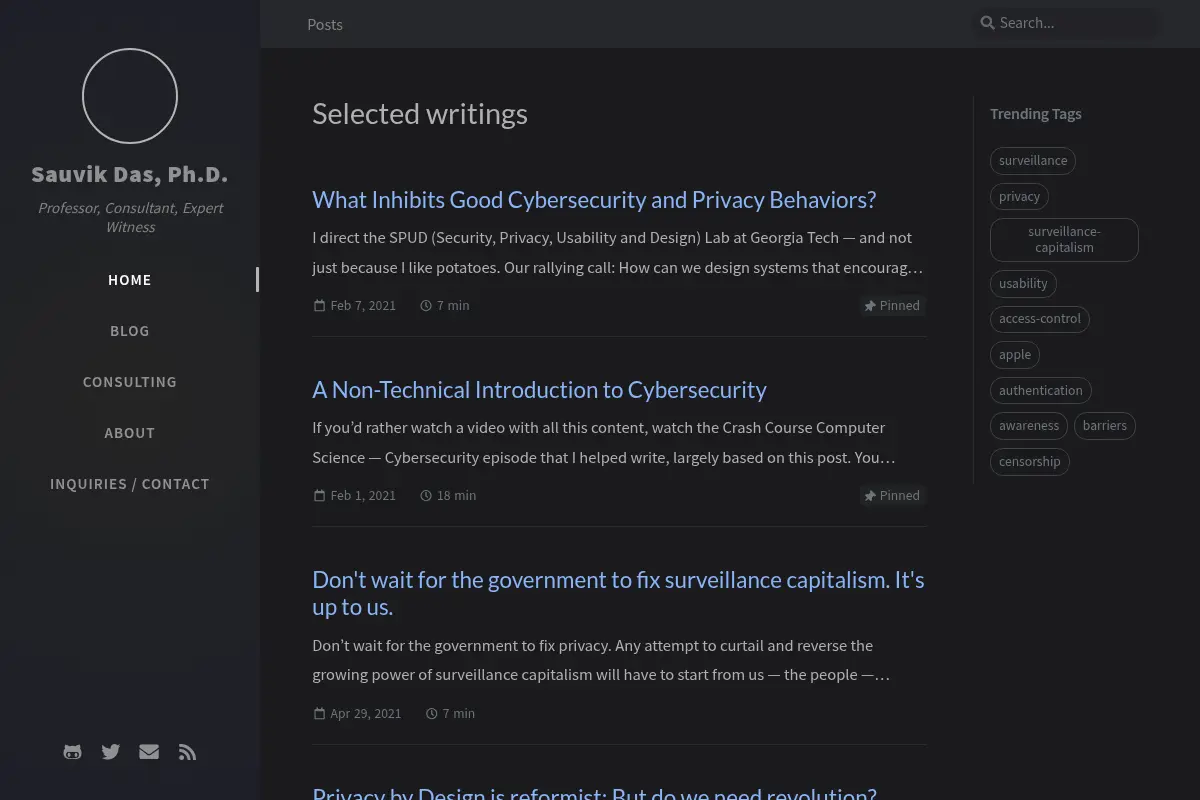Image resolution: width=1200 pixels, height=800 pixels.
Task: Select the surveillance-capitalism tag
Action: tap(1064, 240)
